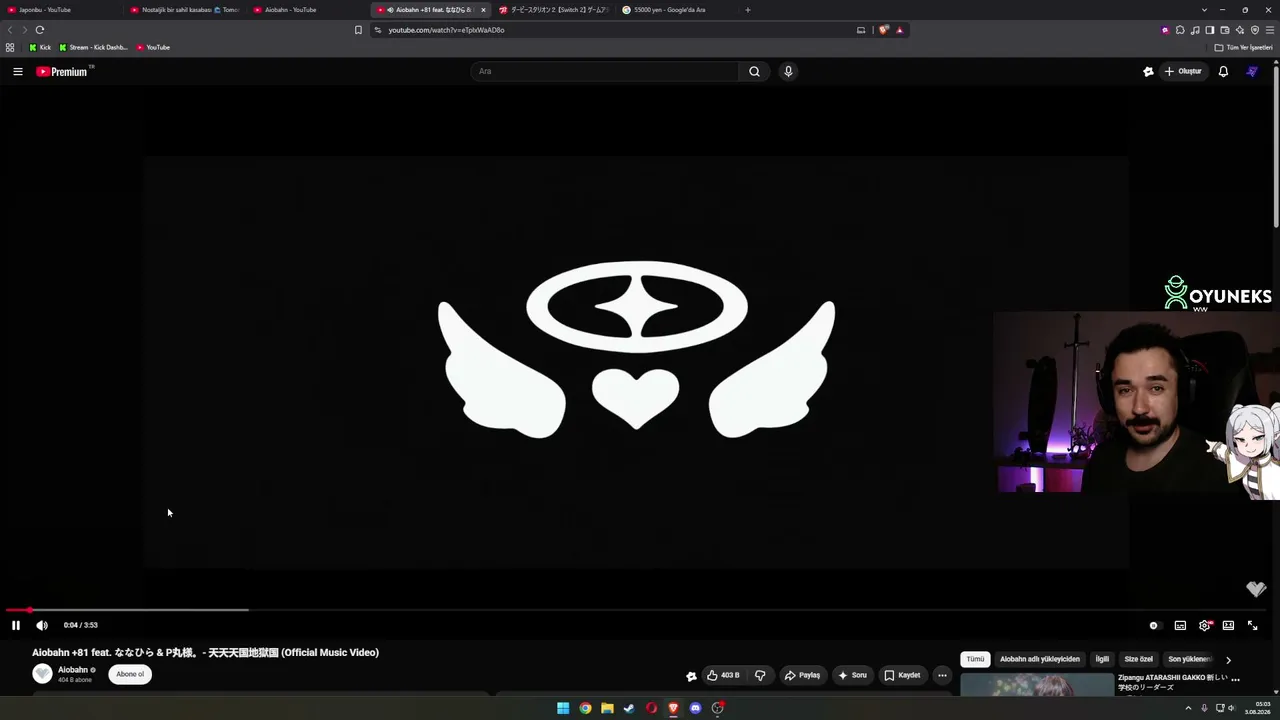Open options for Zipangu ATARASHII GAKKO video
Screen dimensions: 1280x720
click(1236, 679)
